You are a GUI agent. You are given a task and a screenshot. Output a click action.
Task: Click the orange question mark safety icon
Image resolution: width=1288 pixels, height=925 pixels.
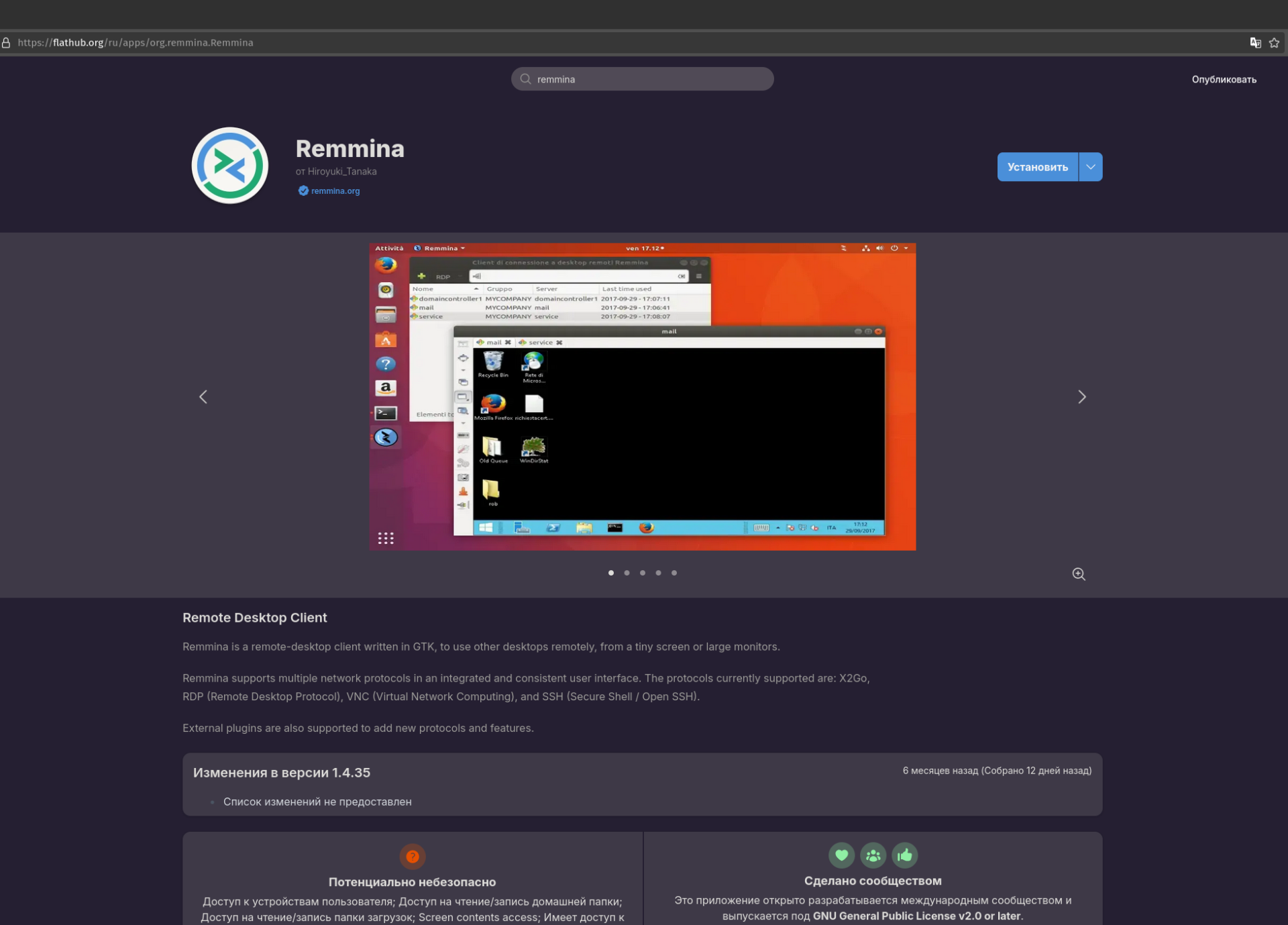pos(413,857)
